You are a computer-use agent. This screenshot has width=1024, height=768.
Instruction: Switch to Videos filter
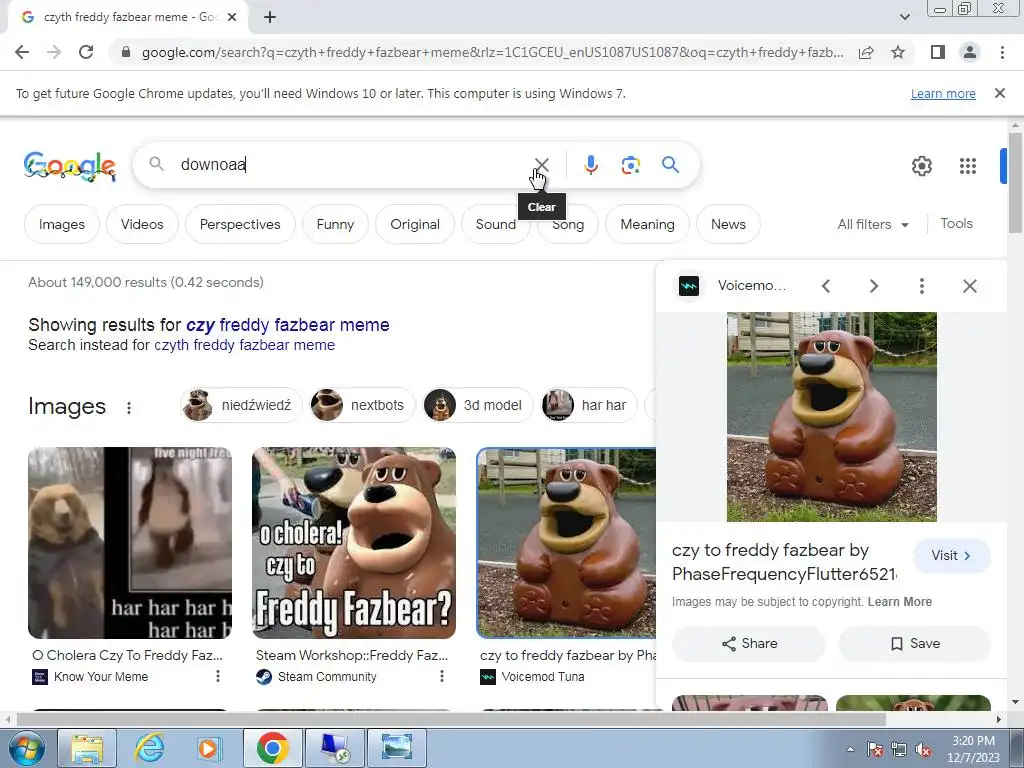[x=142, y=225]
